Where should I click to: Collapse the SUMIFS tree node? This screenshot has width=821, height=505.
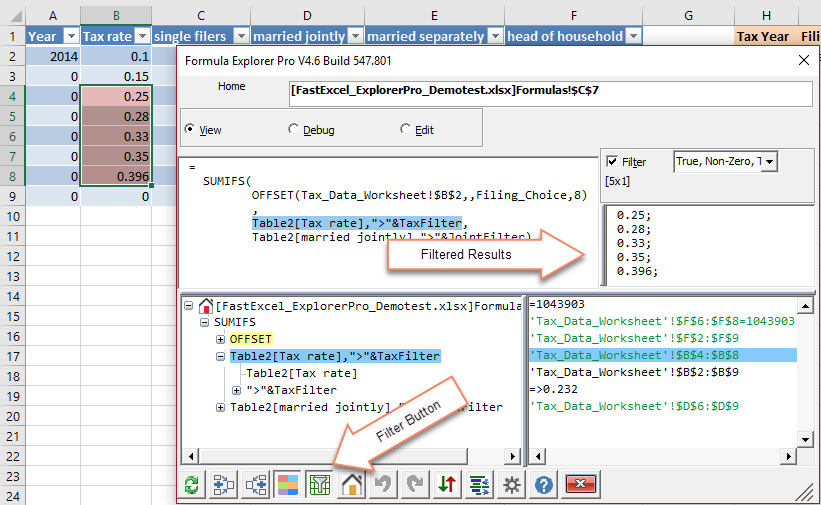click(205, 322)
